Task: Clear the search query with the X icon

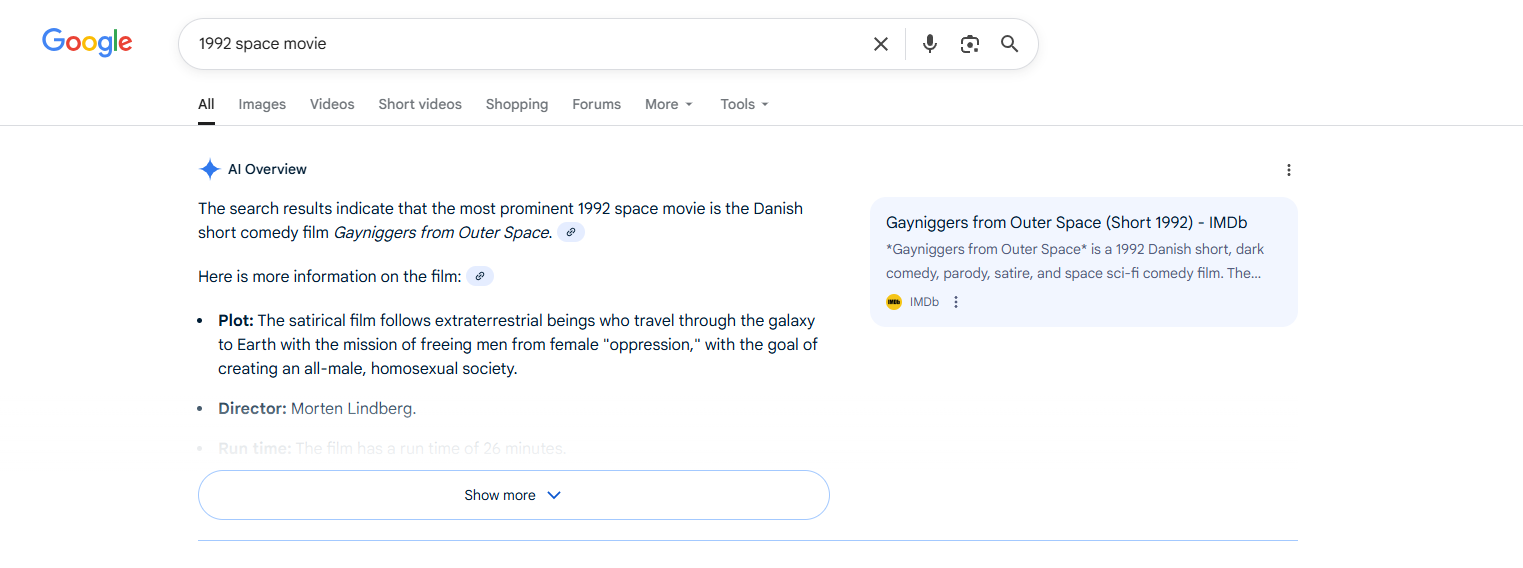Action: click(881, 44)
